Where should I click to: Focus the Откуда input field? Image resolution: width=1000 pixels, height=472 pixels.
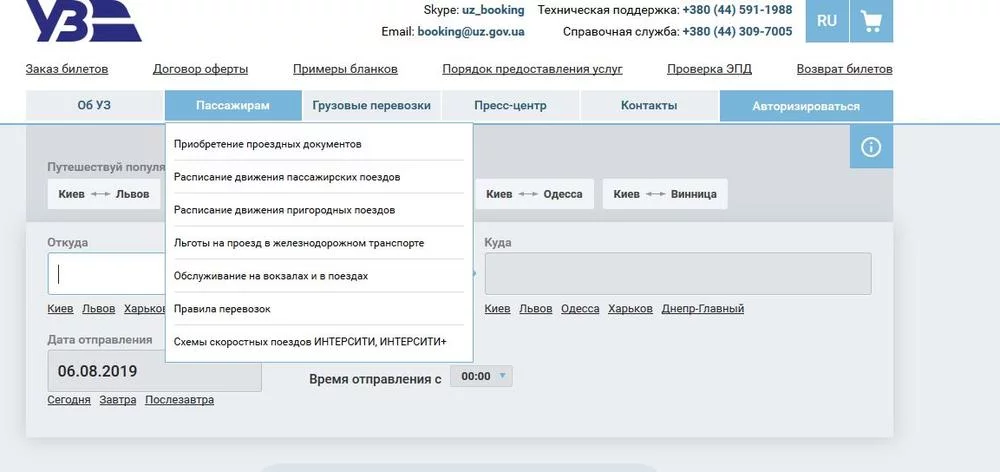[x=107, y=274]
